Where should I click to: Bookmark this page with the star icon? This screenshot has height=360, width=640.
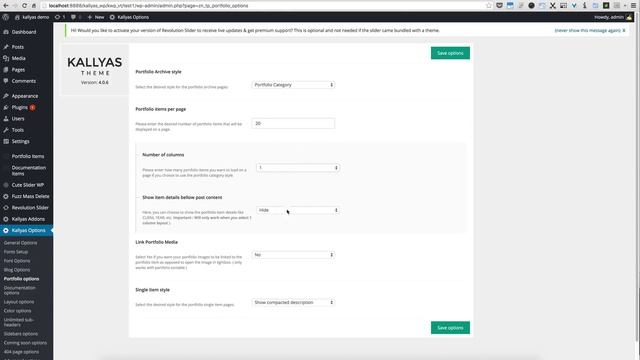489,6
